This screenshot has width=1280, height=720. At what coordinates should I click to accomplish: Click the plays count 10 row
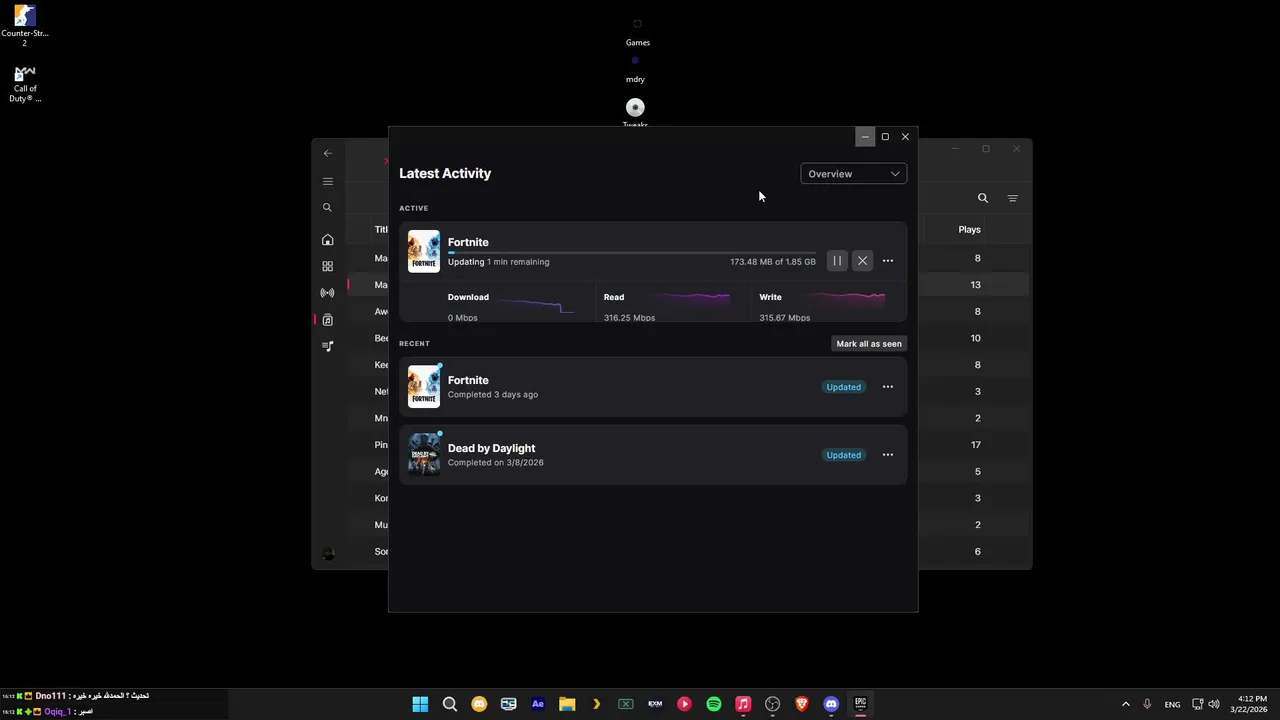[975, 338]
